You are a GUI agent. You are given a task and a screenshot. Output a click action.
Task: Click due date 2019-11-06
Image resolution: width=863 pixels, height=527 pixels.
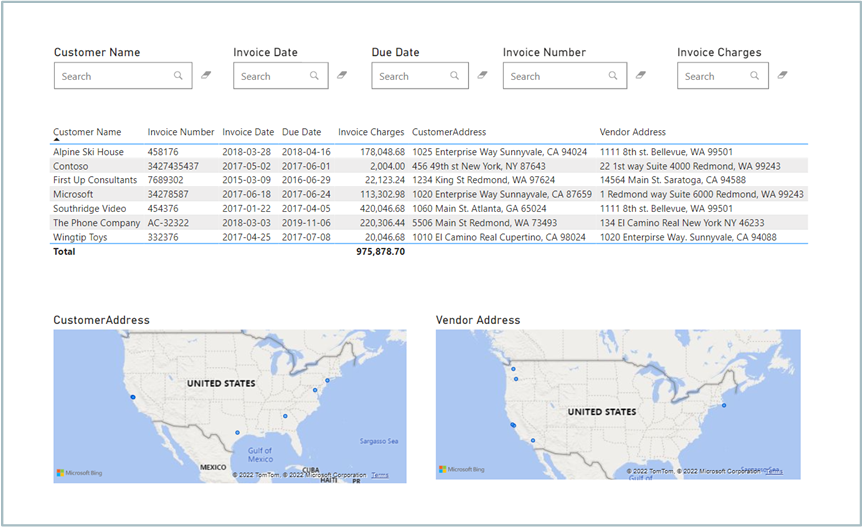306,223
